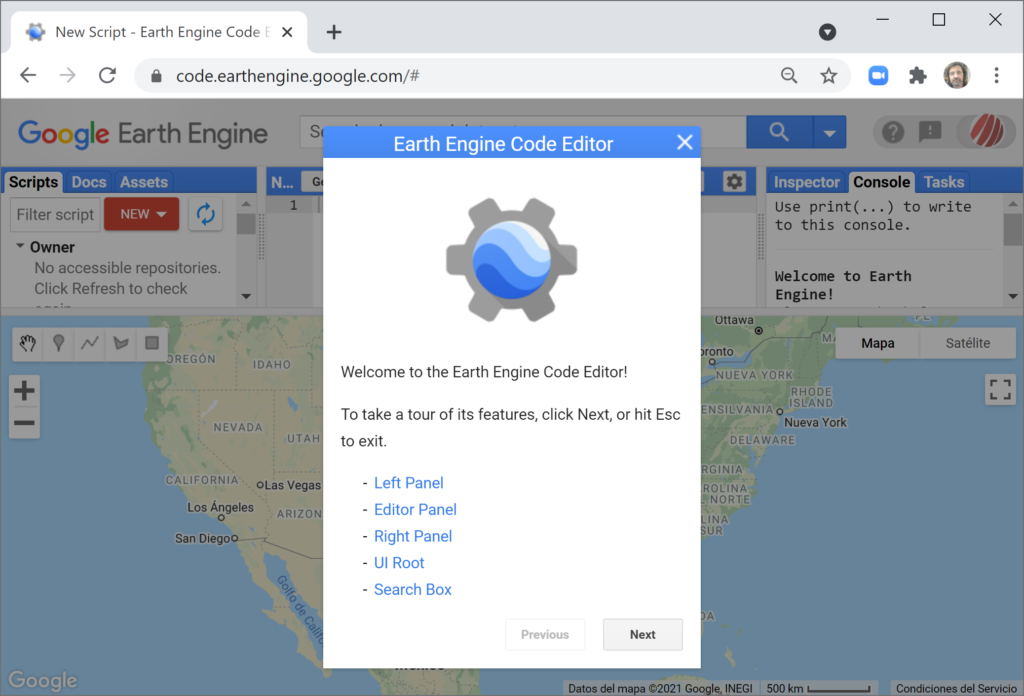The image size is (1024, 696).
Task: Open the Editor Panel tour link
Action: [415, 510]
